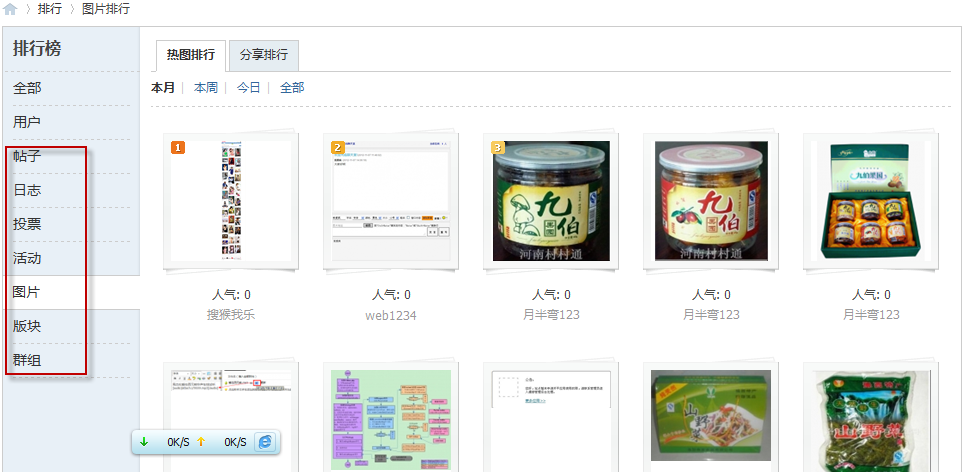
Task: Open user profile 搜猴我乐
Action: tap(231, 315)
